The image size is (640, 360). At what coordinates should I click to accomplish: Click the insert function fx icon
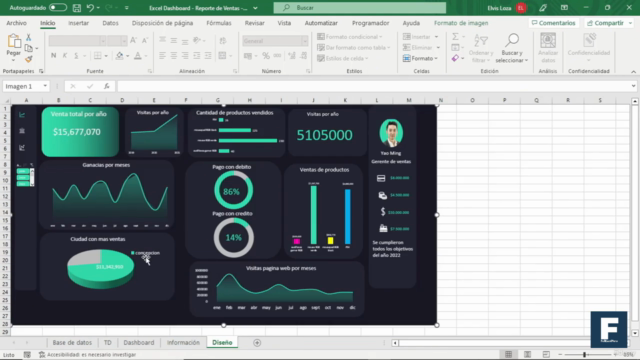coord(107,86)
